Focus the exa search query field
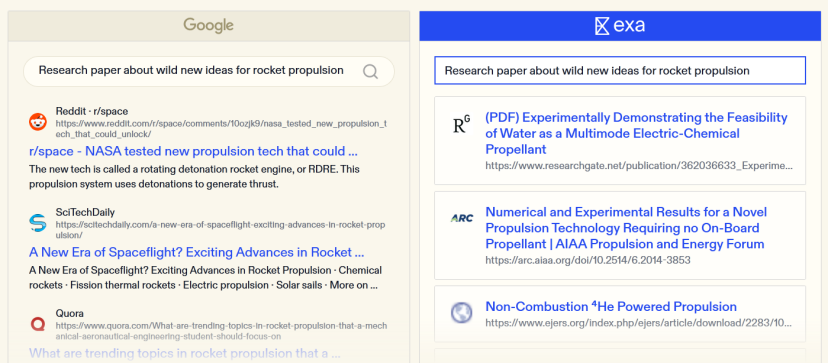828x363 pixels. click(x=620, y=70)
